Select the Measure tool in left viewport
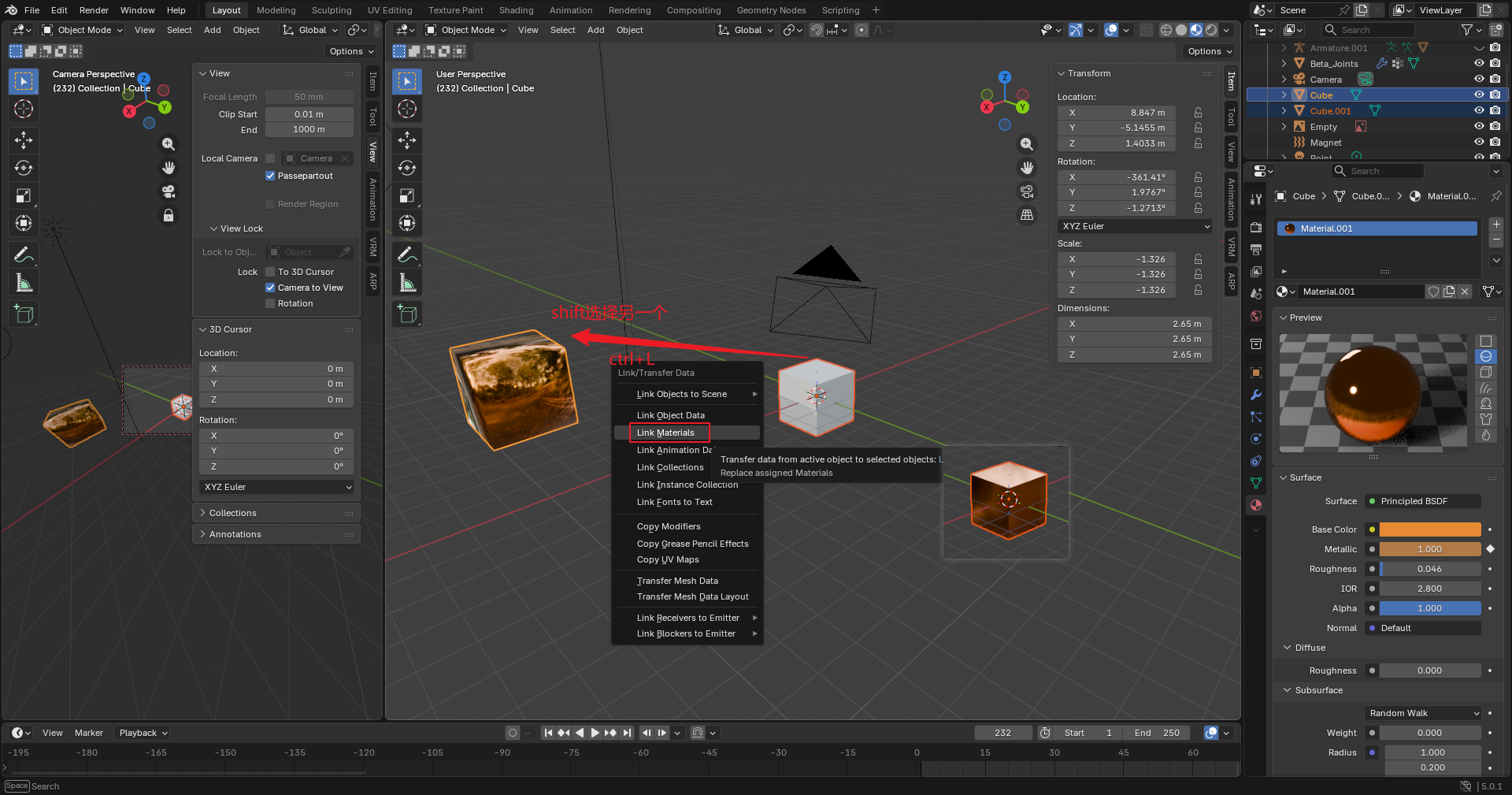The height and width of the screenshot is (795, 1512). coord(24,282)
